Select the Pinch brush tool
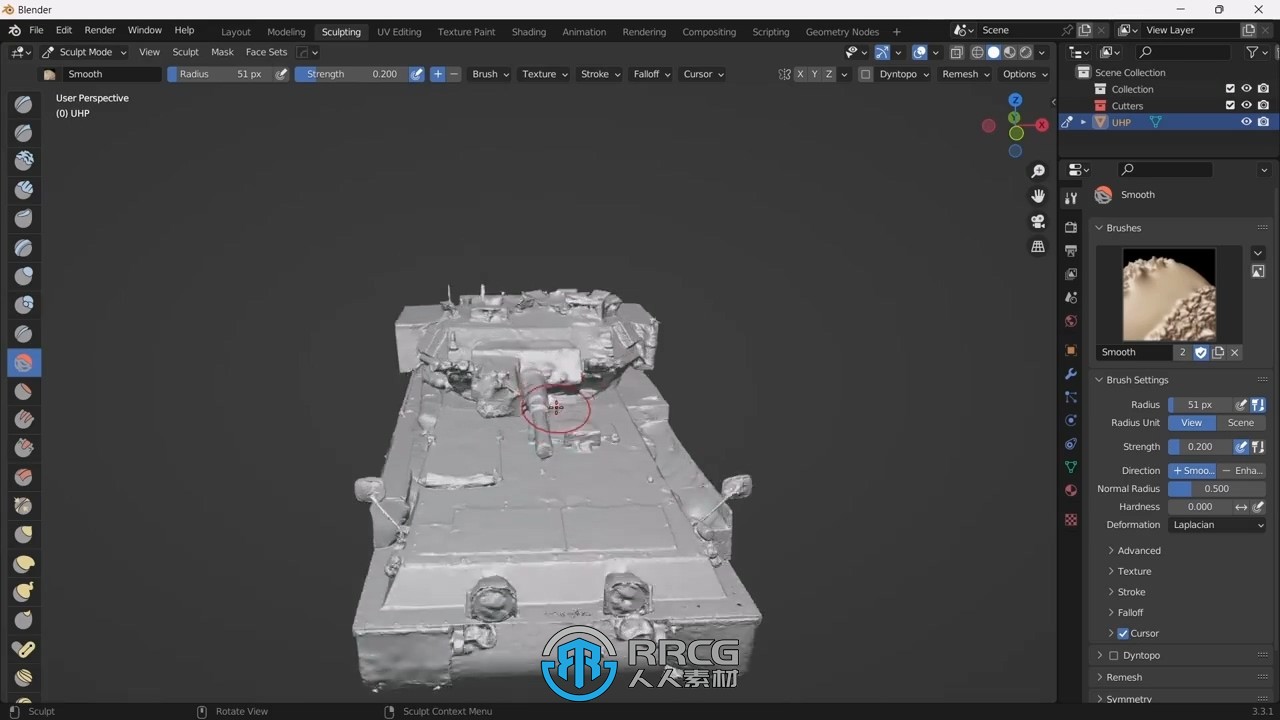The height and width of the screenshot is (720, 1280). (x=24, y=506)
